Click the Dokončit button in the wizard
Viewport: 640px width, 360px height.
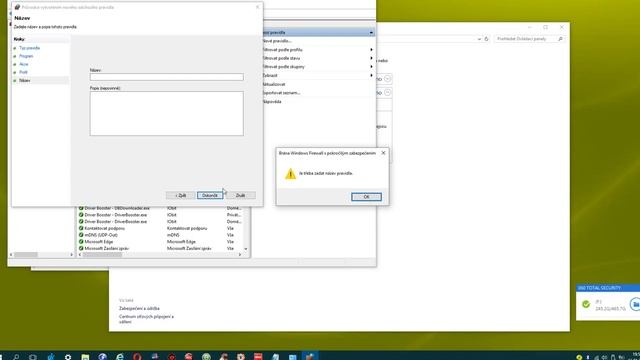pyautogui.click(x=210, y=196)
